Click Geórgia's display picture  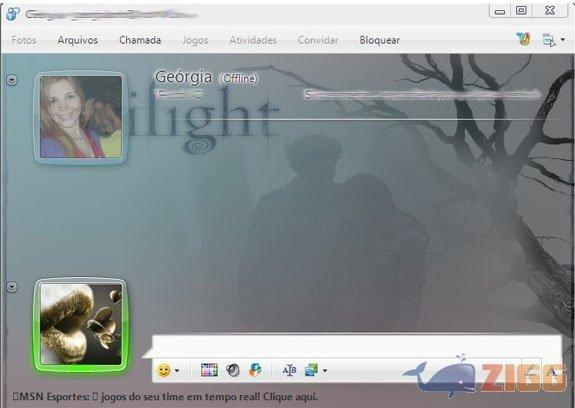tap(81, 117)
